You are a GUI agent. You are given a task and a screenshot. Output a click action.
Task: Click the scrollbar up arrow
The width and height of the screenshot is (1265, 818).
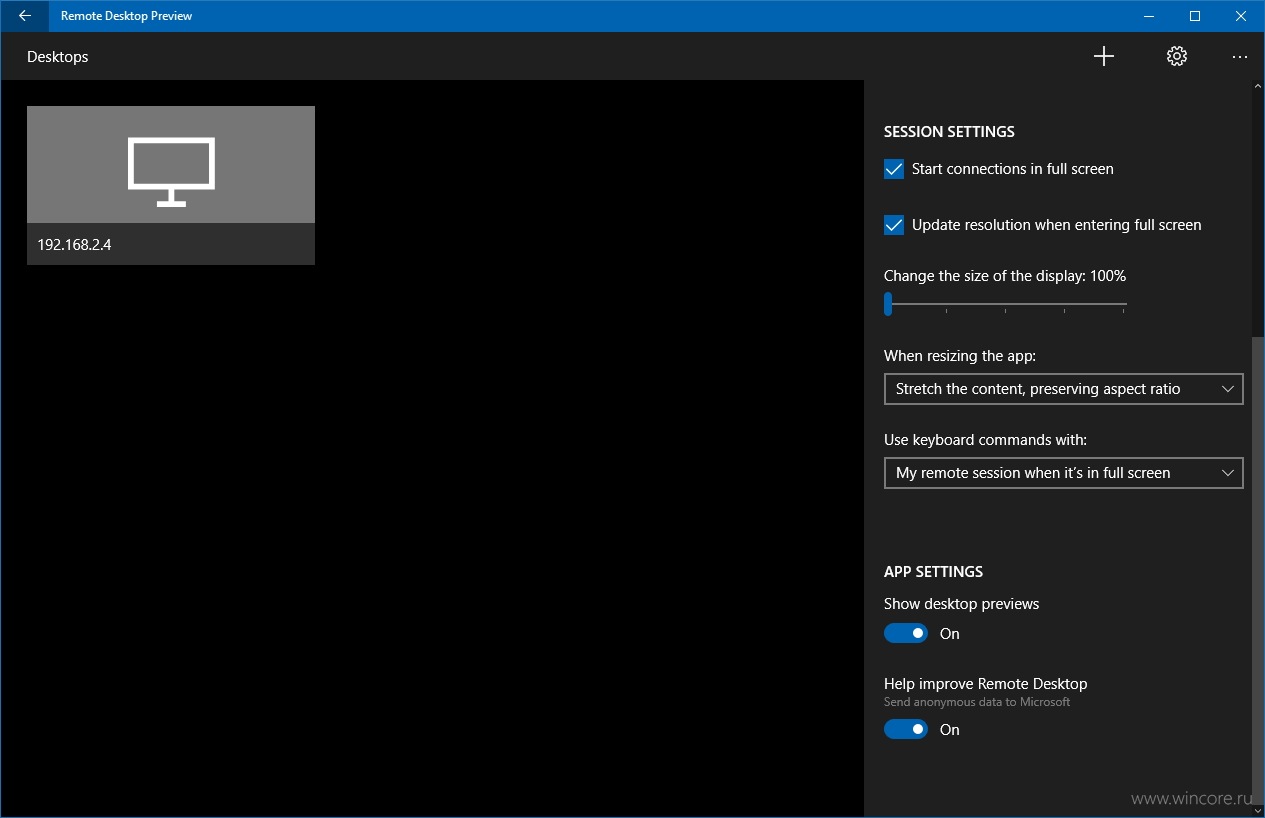click(x=1258, y=87)
